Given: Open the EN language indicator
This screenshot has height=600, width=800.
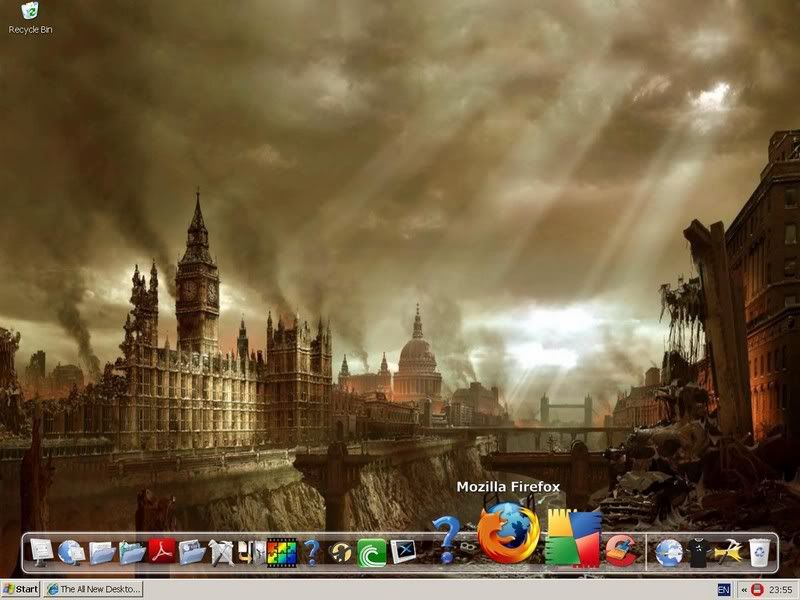Looking at the screenshot, I should (x=723, y=590).
